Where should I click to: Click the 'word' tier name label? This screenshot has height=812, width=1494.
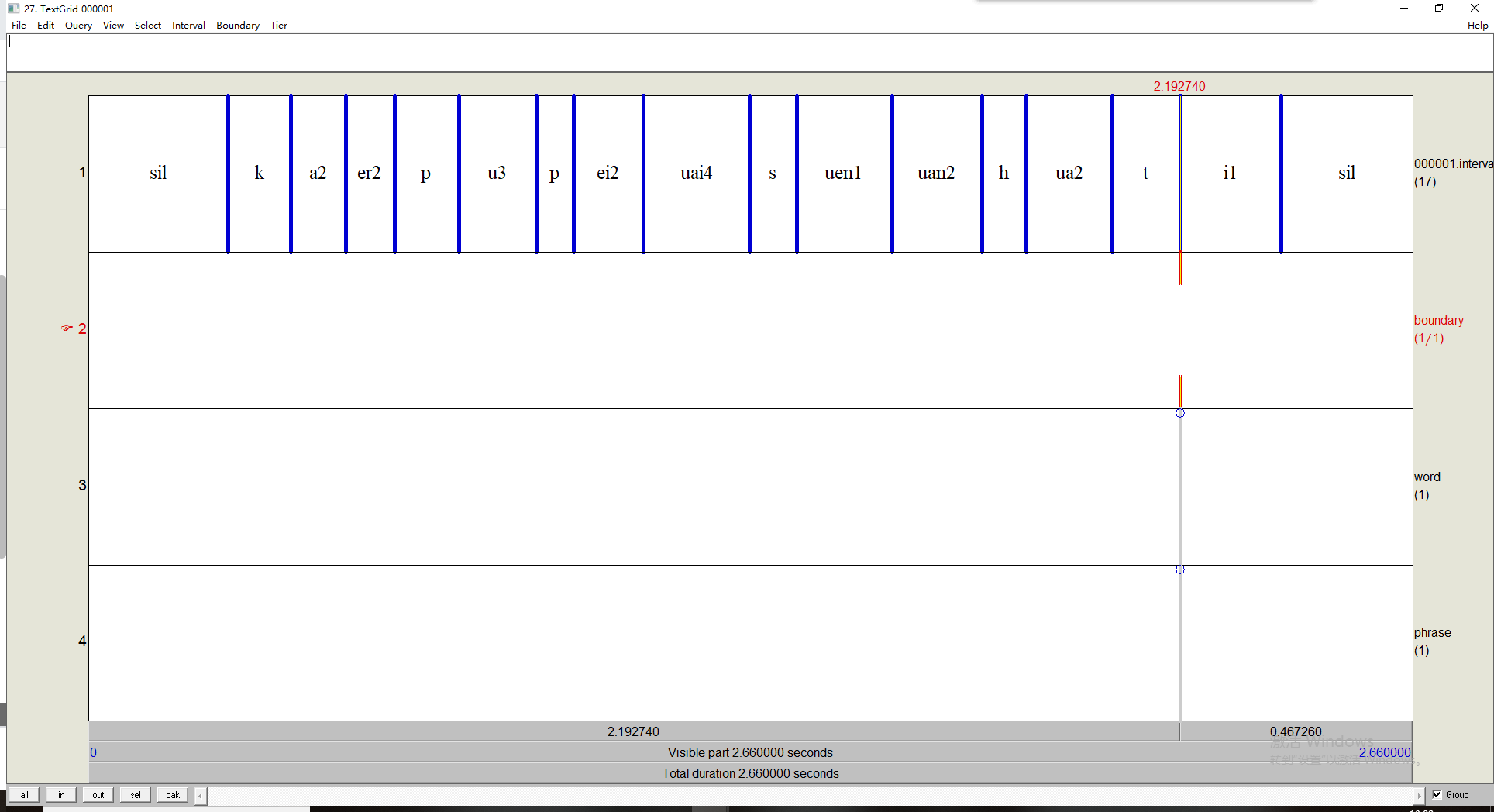tap(1427, 477)
